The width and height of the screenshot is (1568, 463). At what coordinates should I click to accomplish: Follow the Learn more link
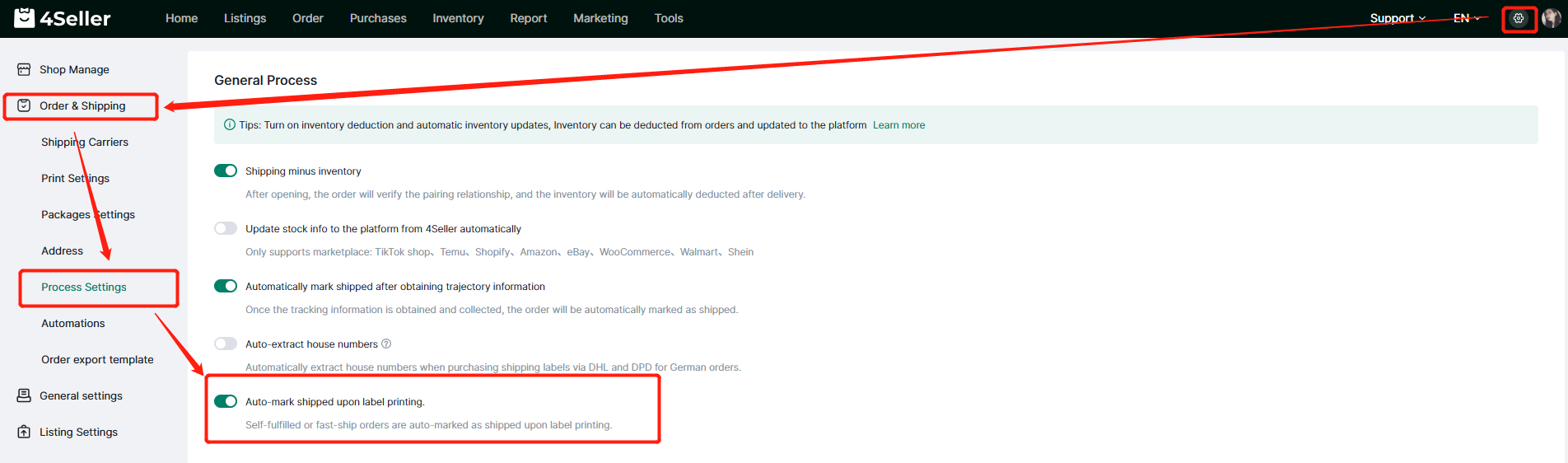pos(898,125)
